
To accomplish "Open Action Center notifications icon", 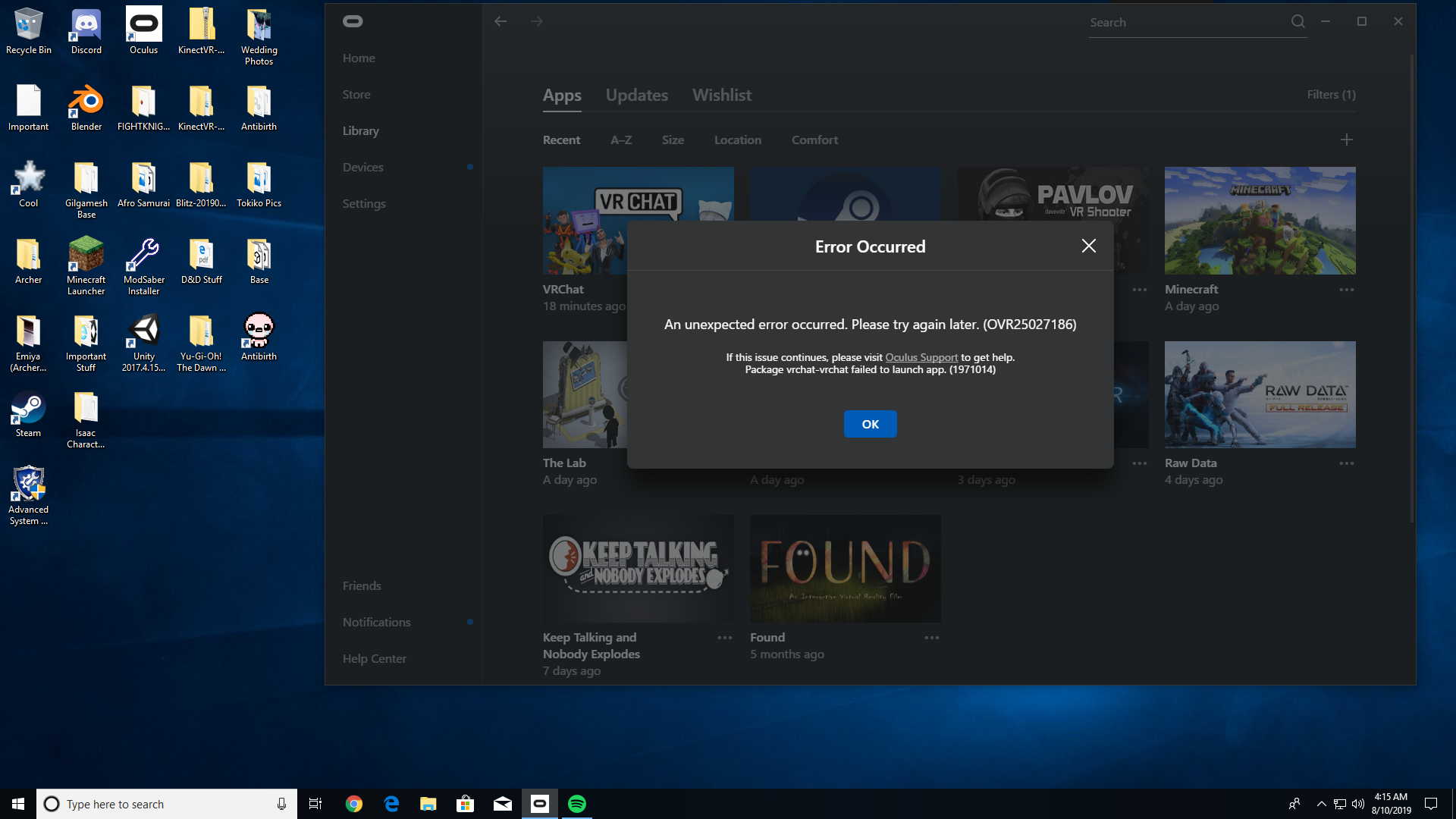I will click(1431, 804).
